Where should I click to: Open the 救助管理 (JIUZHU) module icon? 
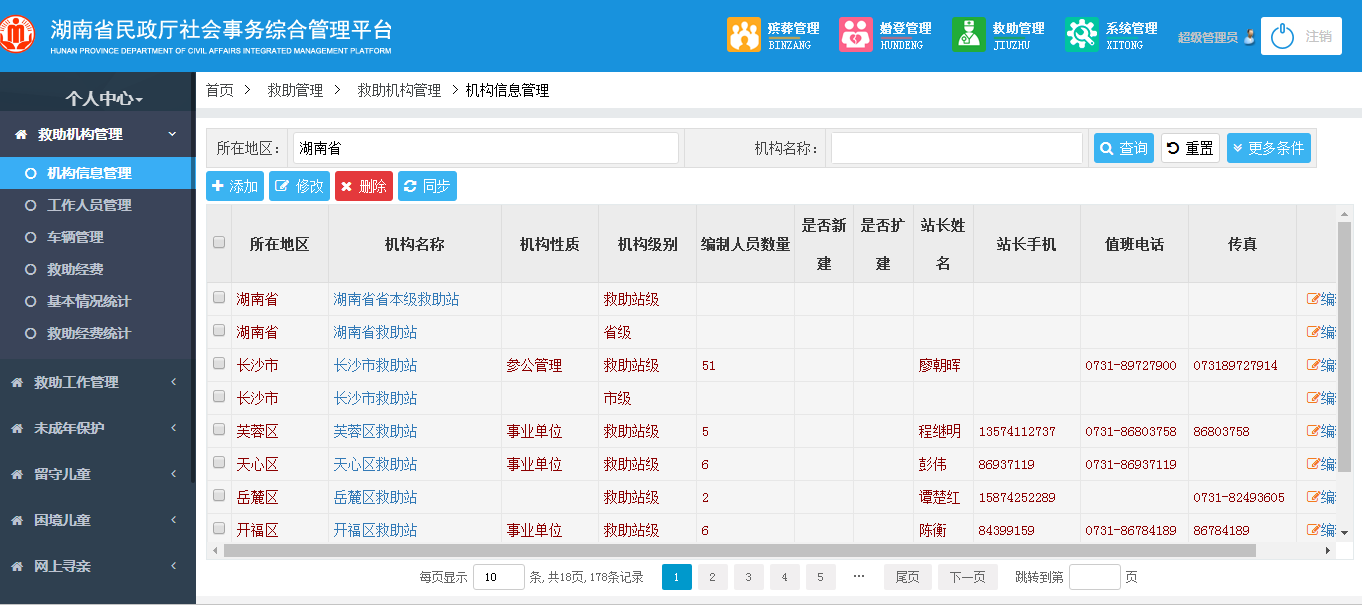(x=968, y=33)
